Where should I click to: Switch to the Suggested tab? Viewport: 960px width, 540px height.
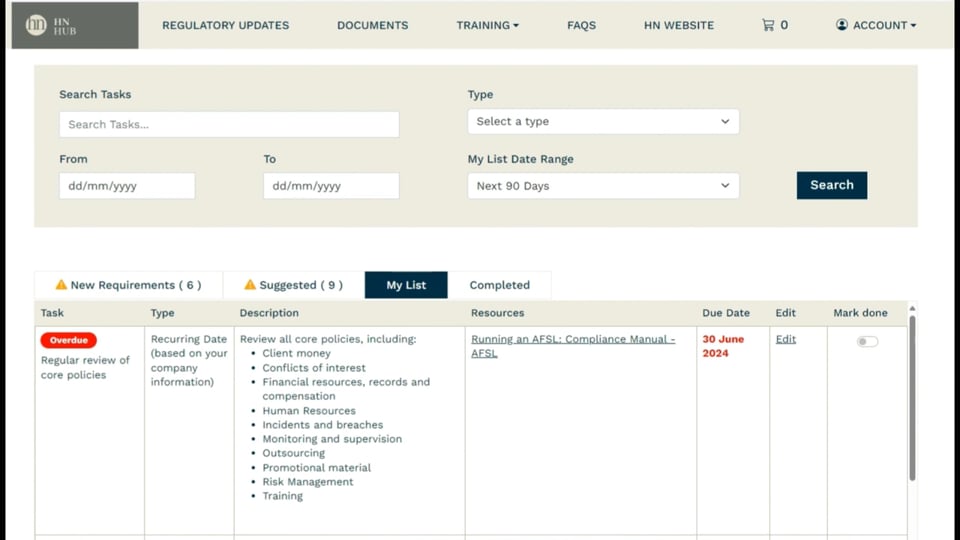coord(294,285)
